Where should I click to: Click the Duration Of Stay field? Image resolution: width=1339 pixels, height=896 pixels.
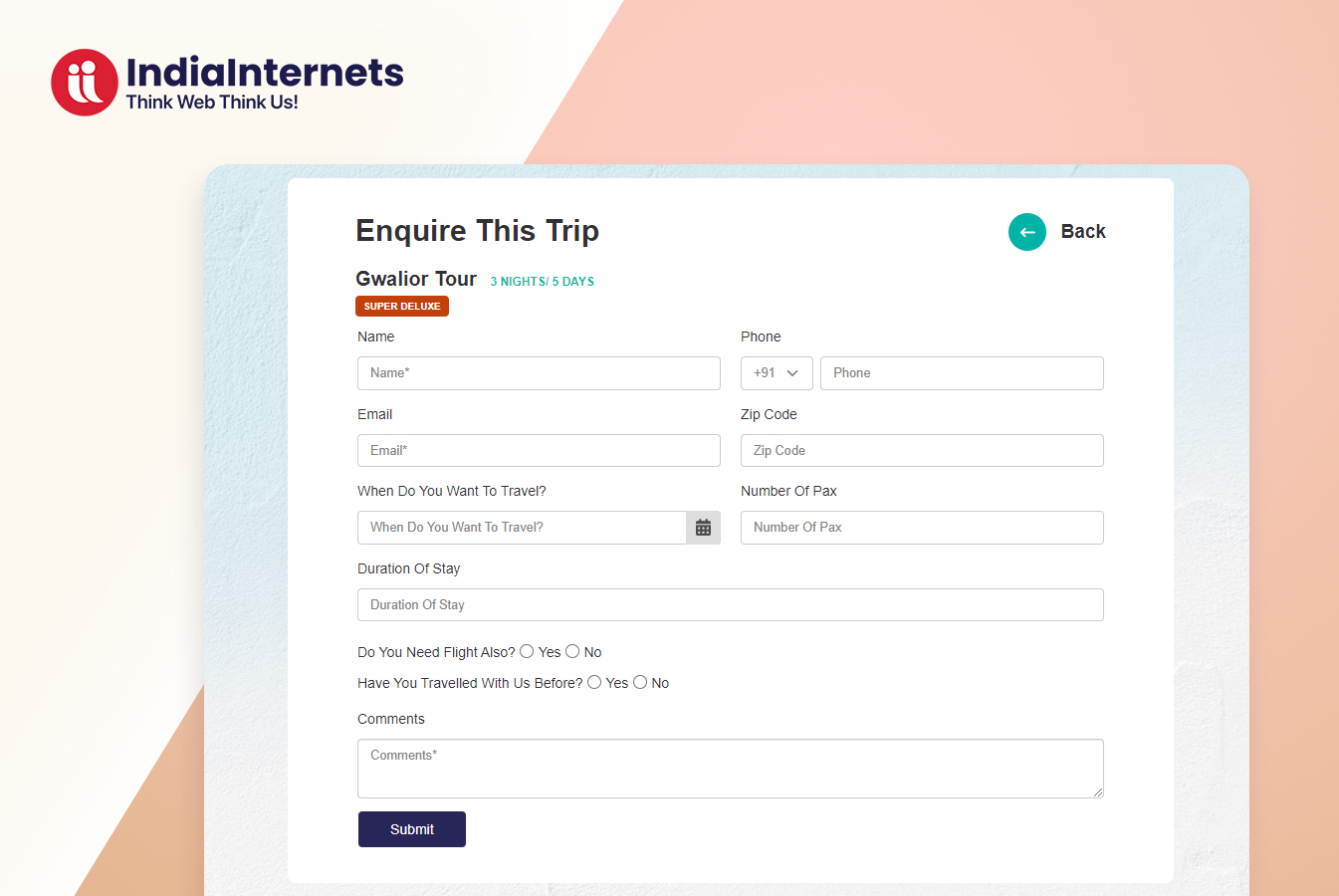point(731,604)
